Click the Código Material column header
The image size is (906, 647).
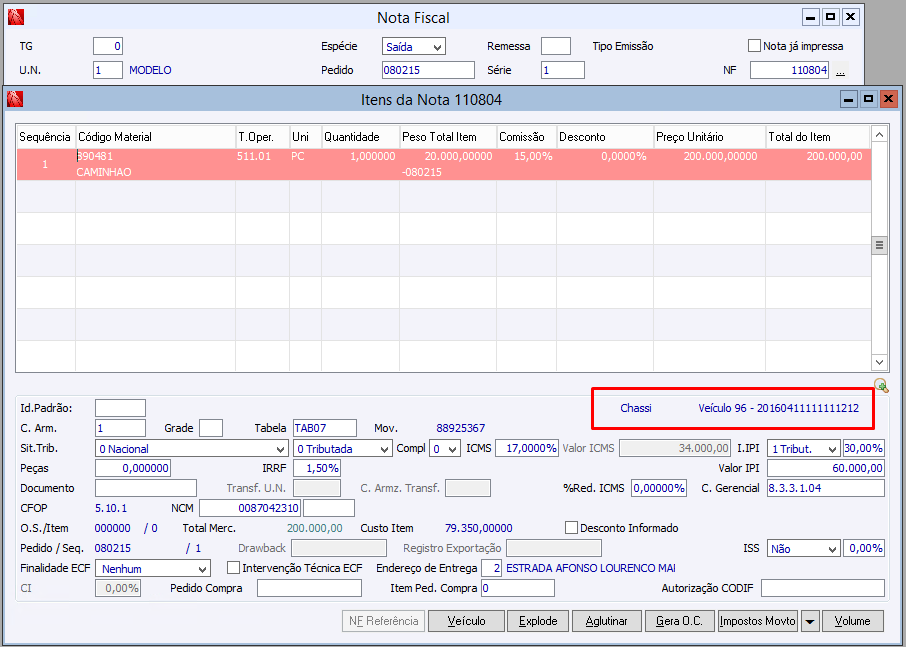[155, 137]
